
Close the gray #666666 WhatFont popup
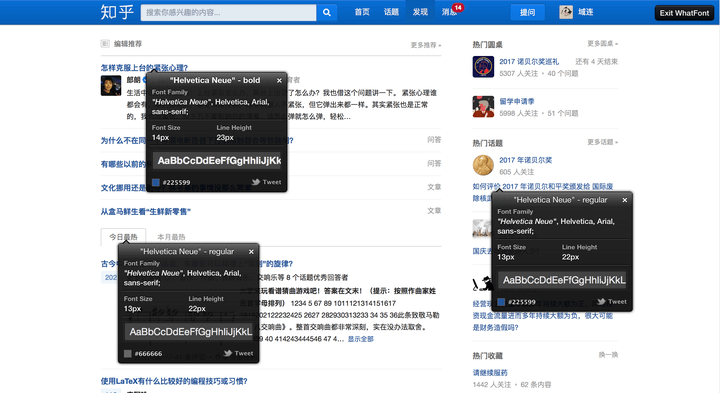pyautogui.click(x=251, y=252)
